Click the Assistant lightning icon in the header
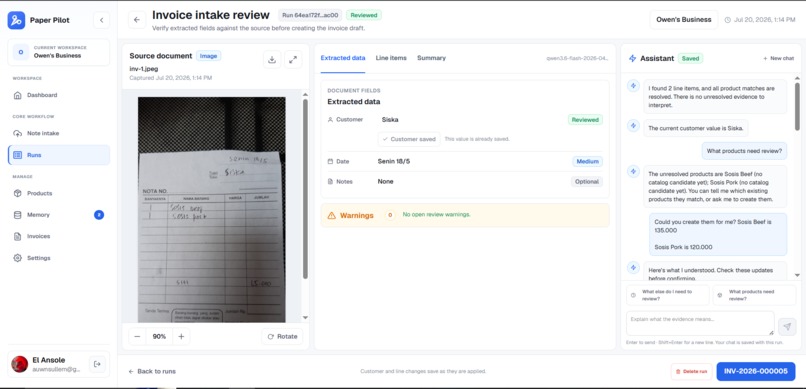This screenshot has height=389, width=806. pos(632,59)
